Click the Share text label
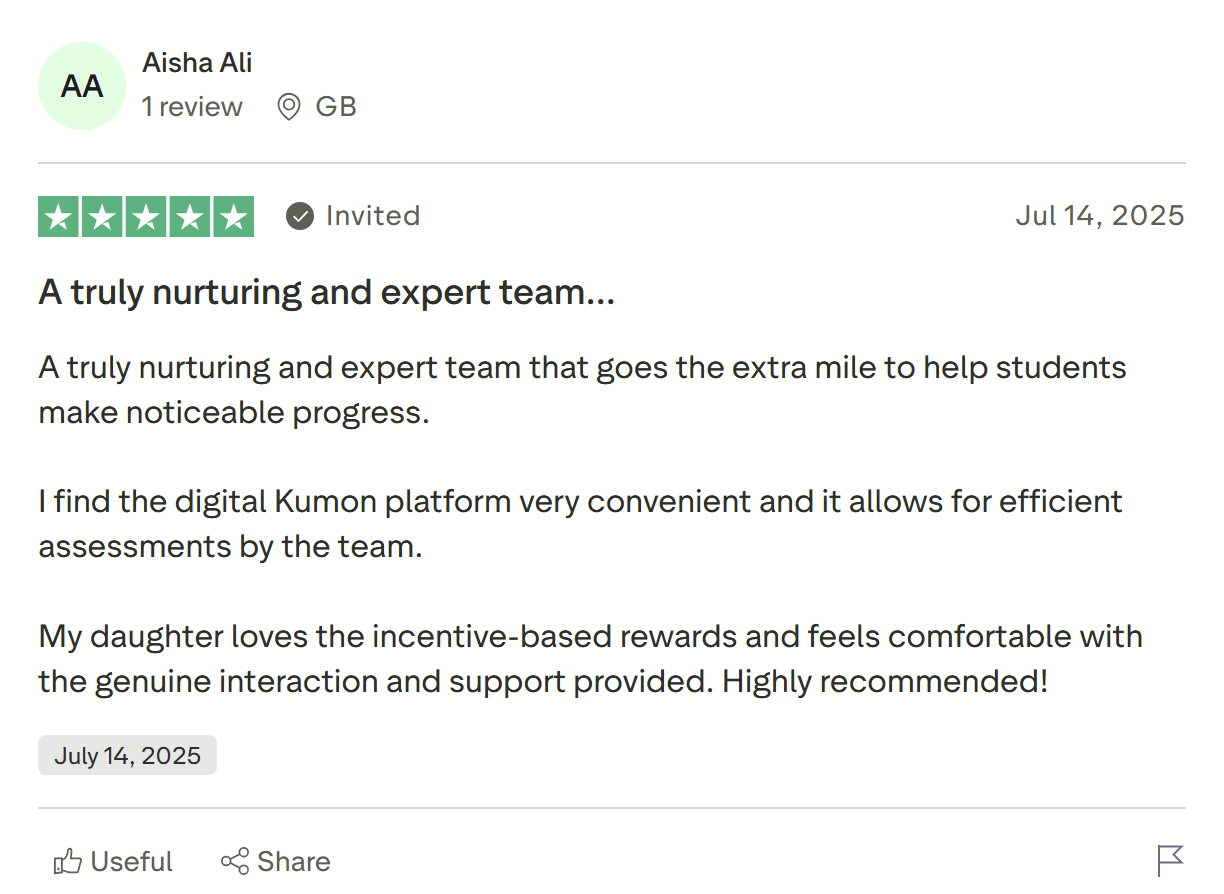1224x894 pixels. tap(292, 860)
